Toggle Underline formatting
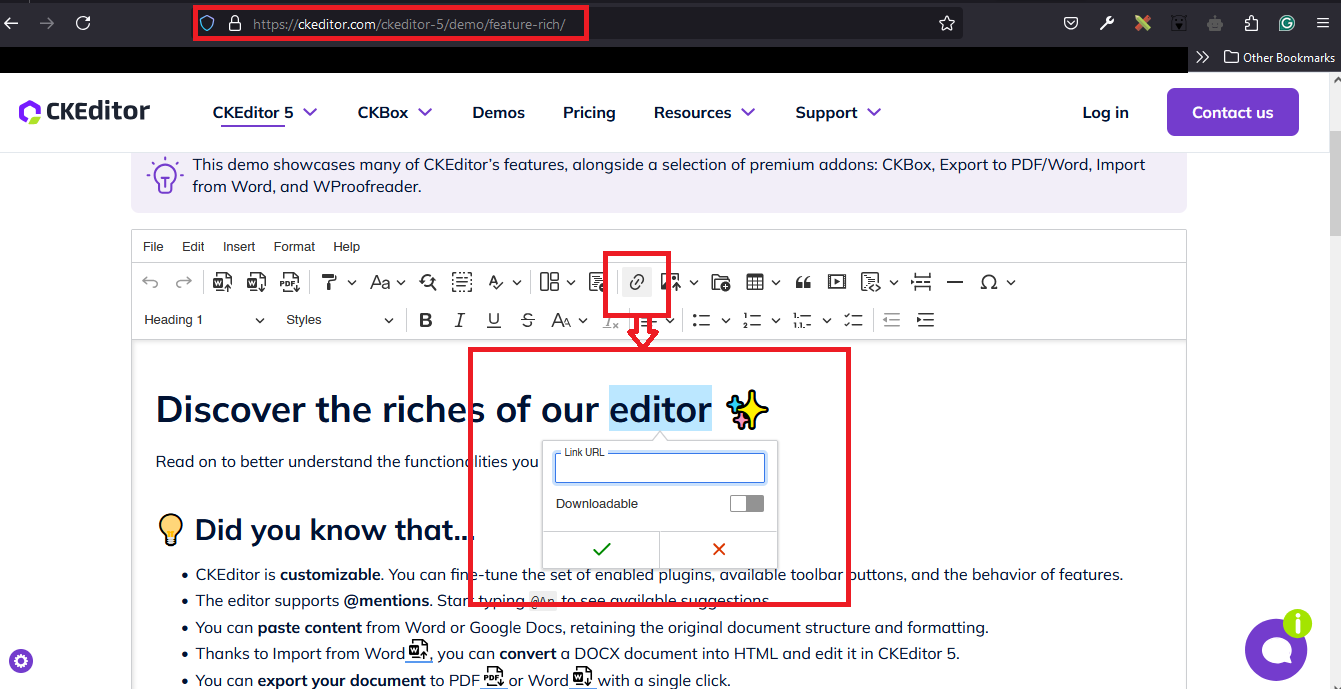This screenshot has height=689, width=1341. [x=494, y=320]
